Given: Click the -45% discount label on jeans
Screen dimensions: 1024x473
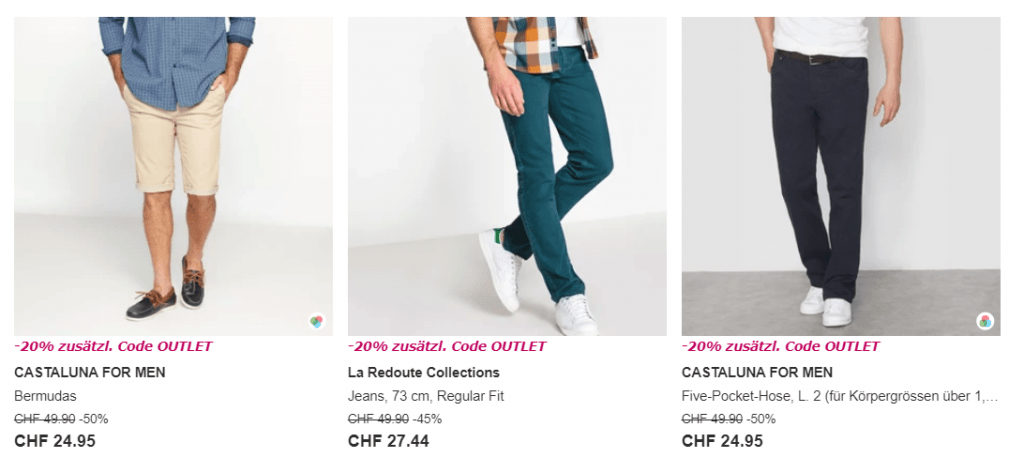Looking at the screenshot, I should [427, 419].
